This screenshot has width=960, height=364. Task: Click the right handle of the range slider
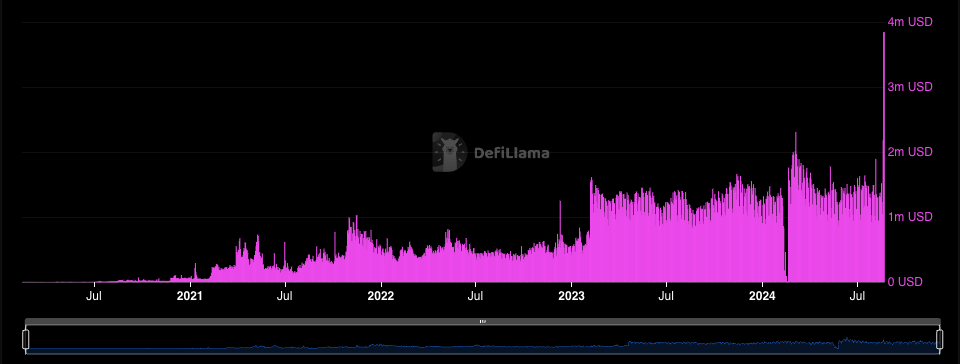click(x=940, y=340)
